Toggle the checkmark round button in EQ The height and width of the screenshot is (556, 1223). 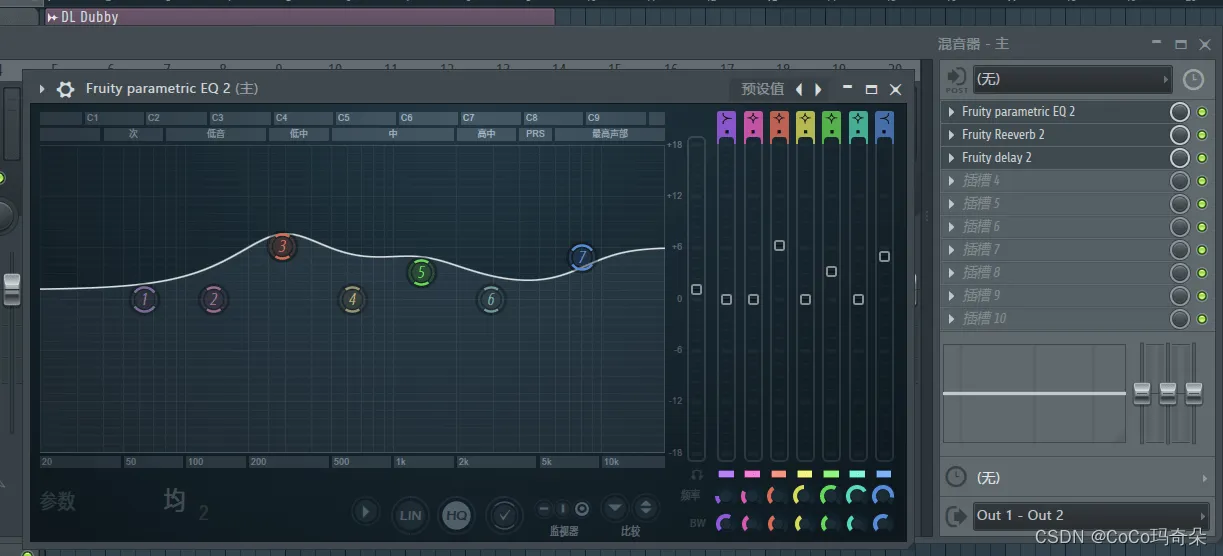(x=504, y=515)
